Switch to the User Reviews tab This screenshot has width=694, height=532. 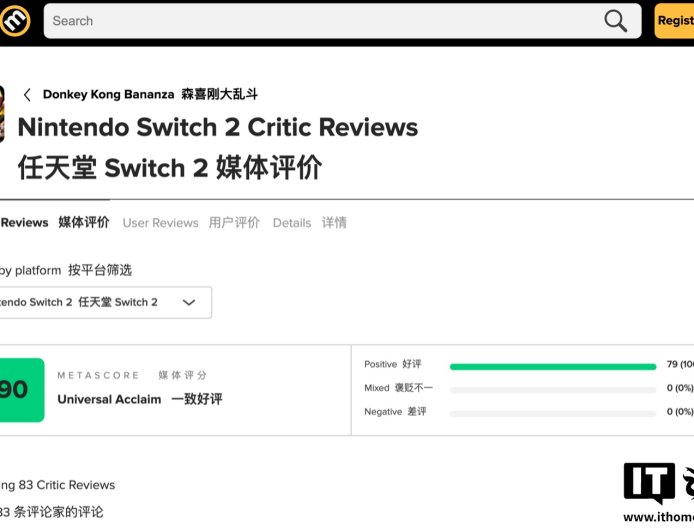point(160,223)
